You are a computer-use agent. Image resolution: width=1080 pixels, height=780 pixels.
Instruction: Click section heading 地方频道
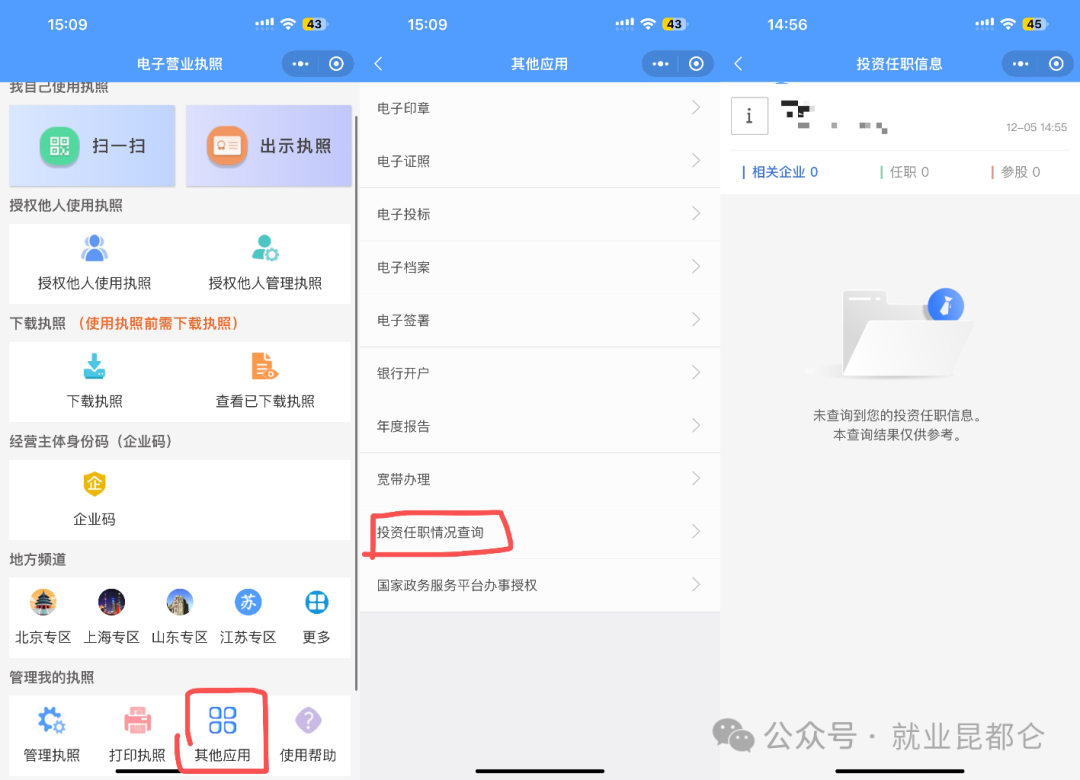38,560
